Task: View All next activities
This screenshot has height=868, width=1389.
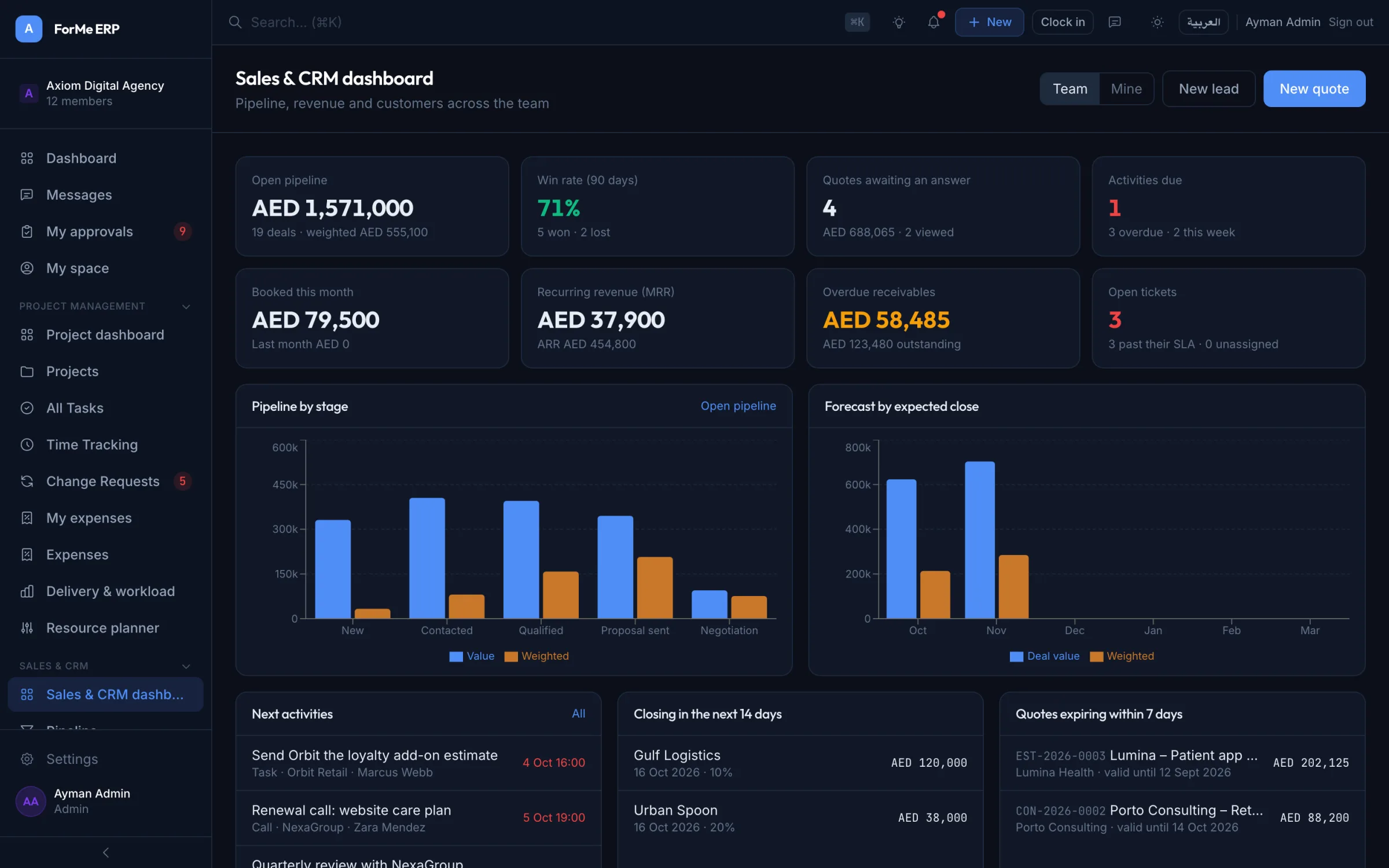Action: (578, 713)
